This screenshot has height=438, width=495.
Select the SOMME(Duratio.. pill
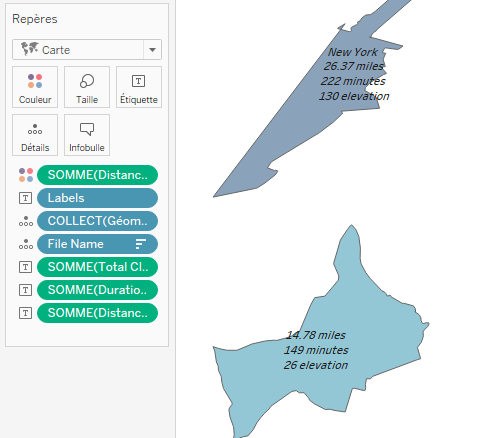[x=97, y=290]
